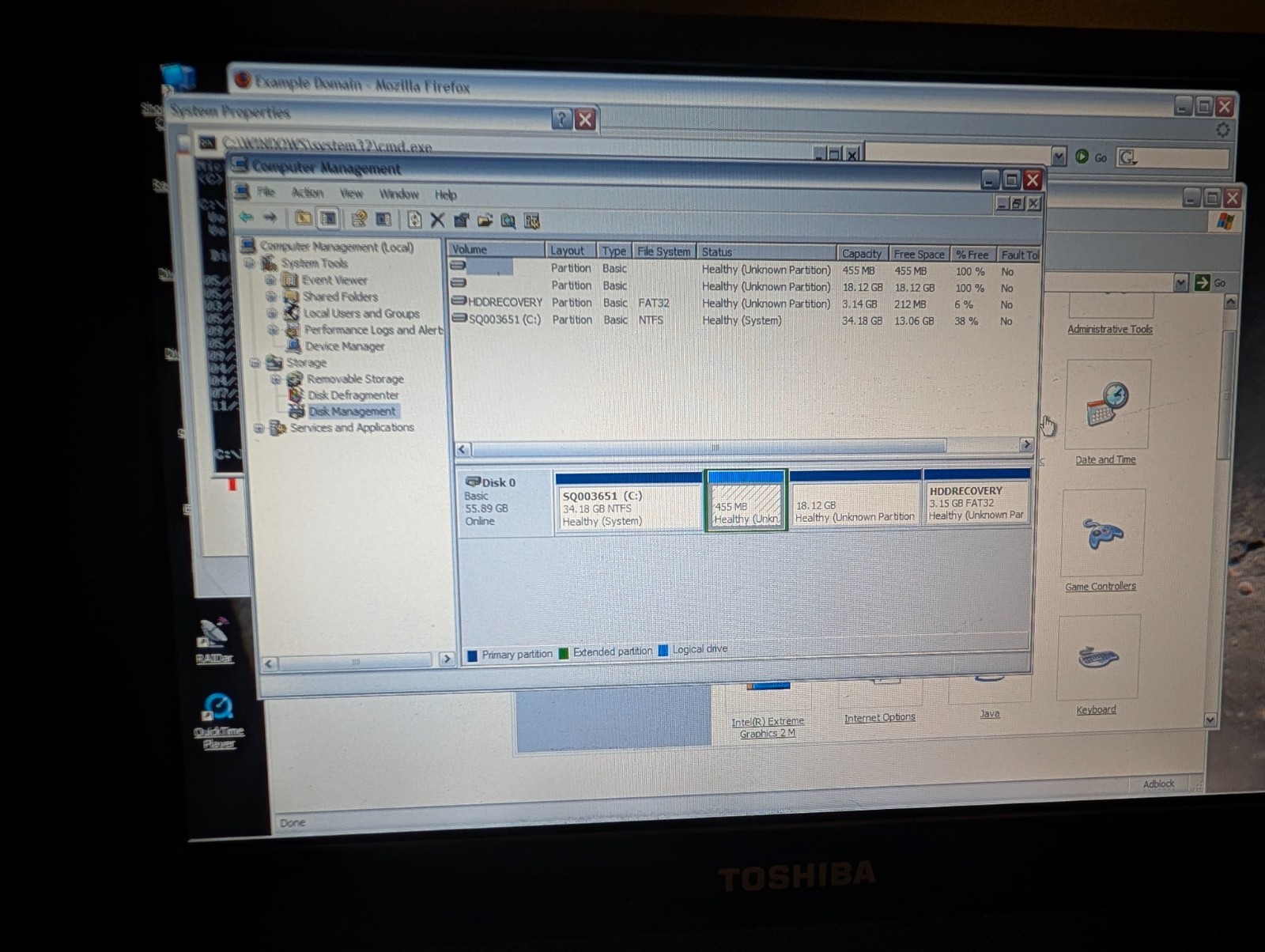Click the Up One Level folder toolbar icon
This screenshot has height=952, width=1265.
[x=303, y=218]
